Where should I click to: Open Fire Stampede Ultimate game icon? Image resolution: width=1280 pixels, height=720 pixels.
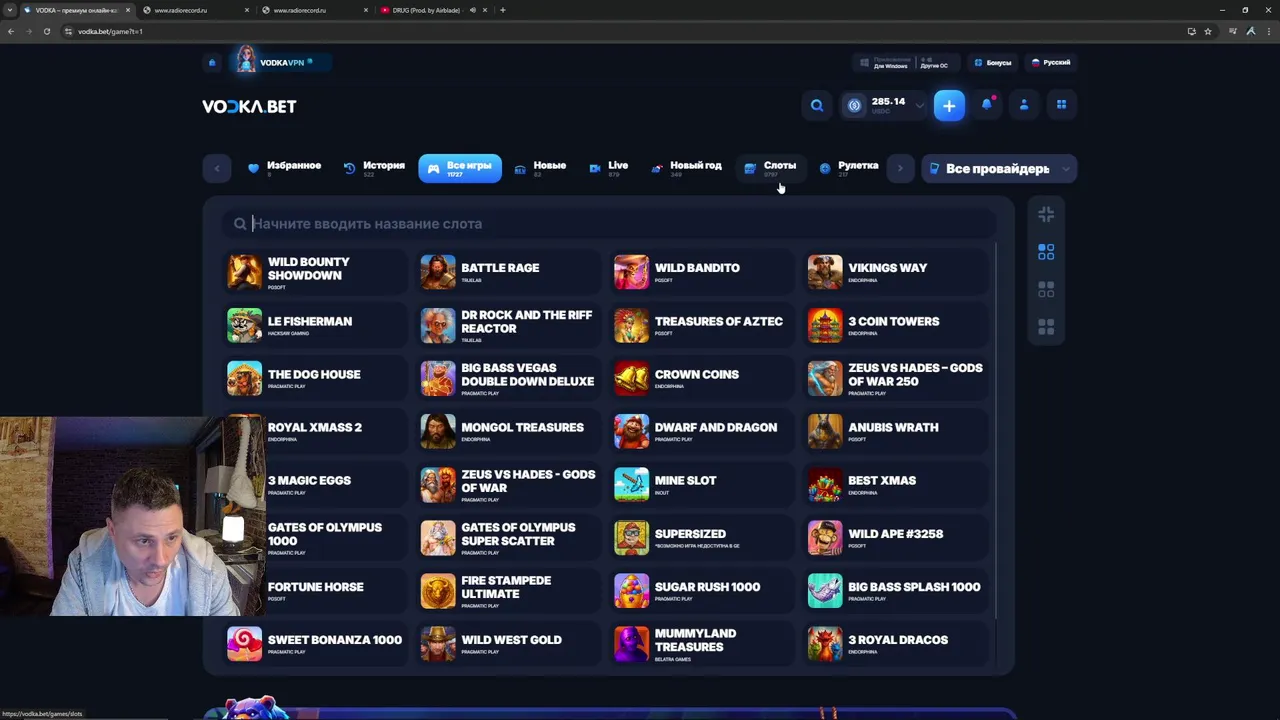438,590
